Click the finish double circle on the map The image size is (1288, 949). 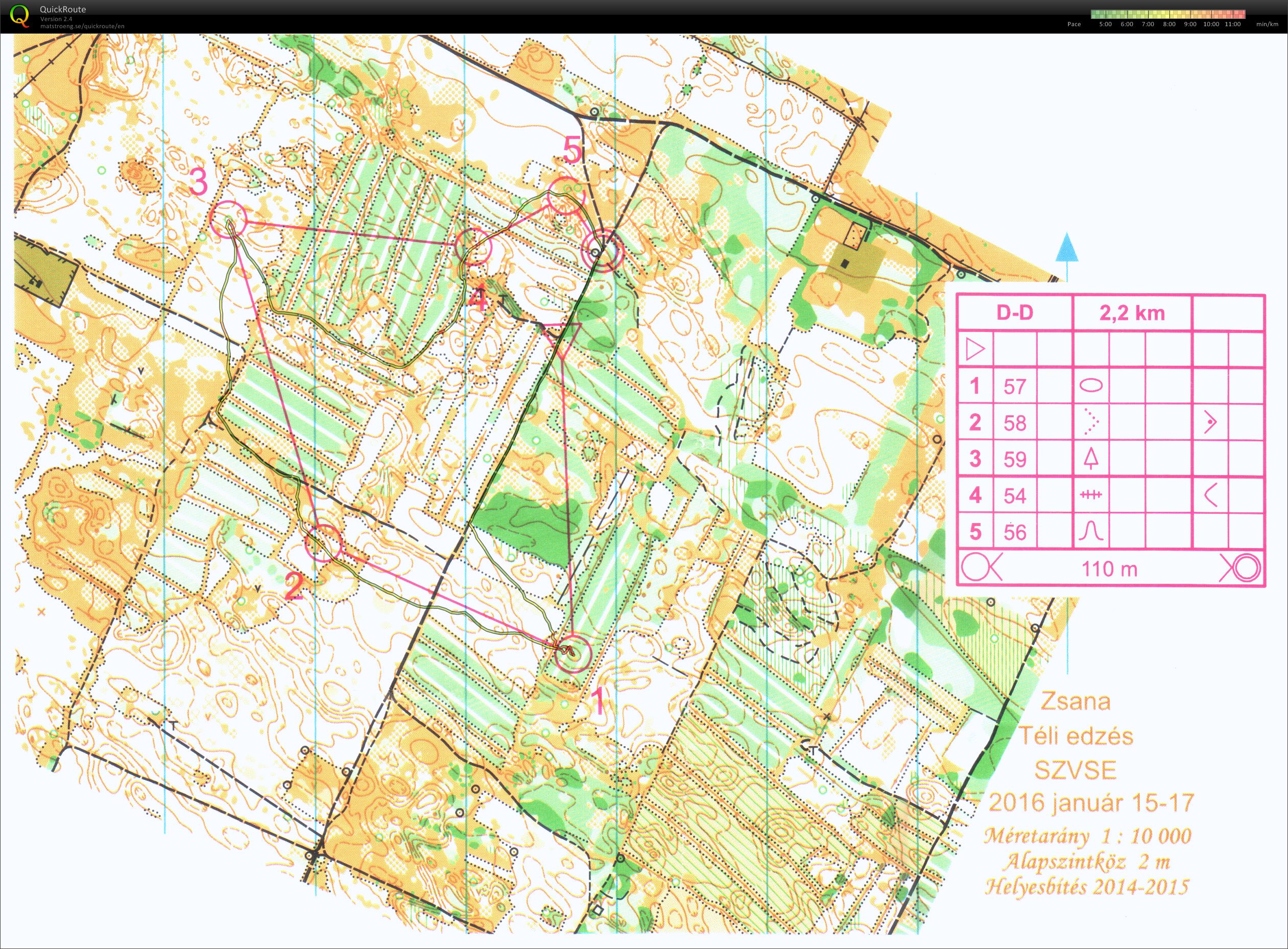point(602,251)
